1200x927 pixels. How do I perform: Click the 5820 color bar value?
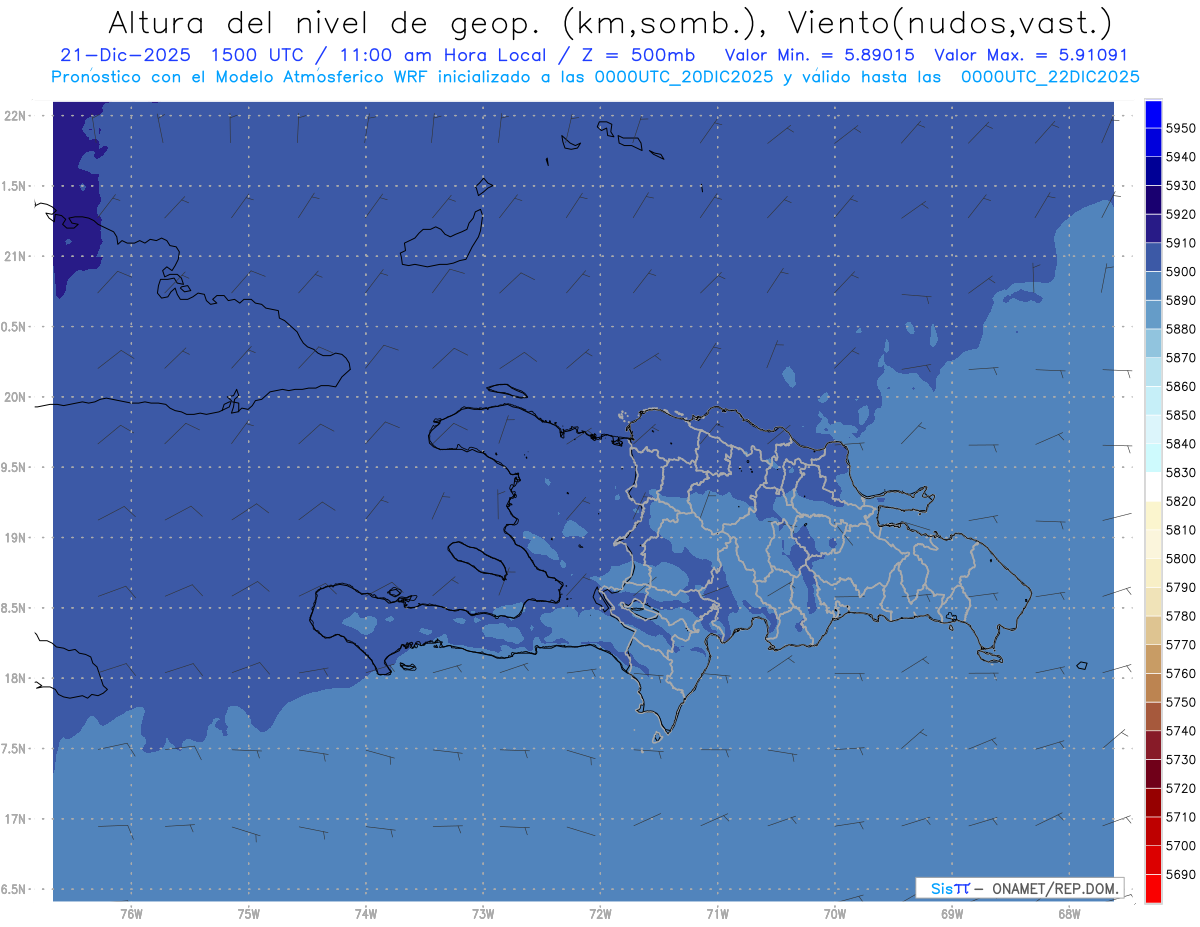[x=1180, y=501]
